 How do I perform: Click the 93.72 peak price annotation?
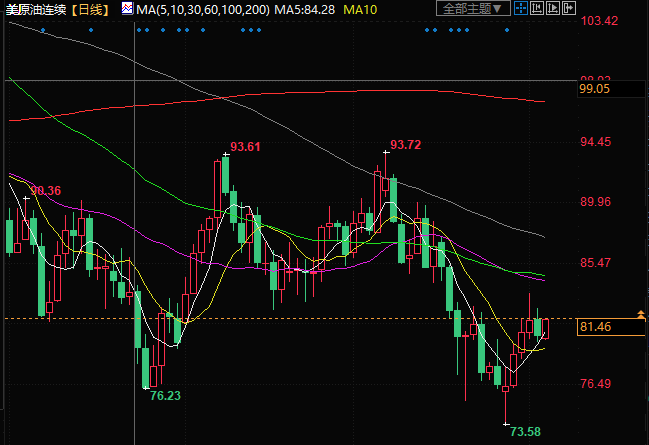405,144
